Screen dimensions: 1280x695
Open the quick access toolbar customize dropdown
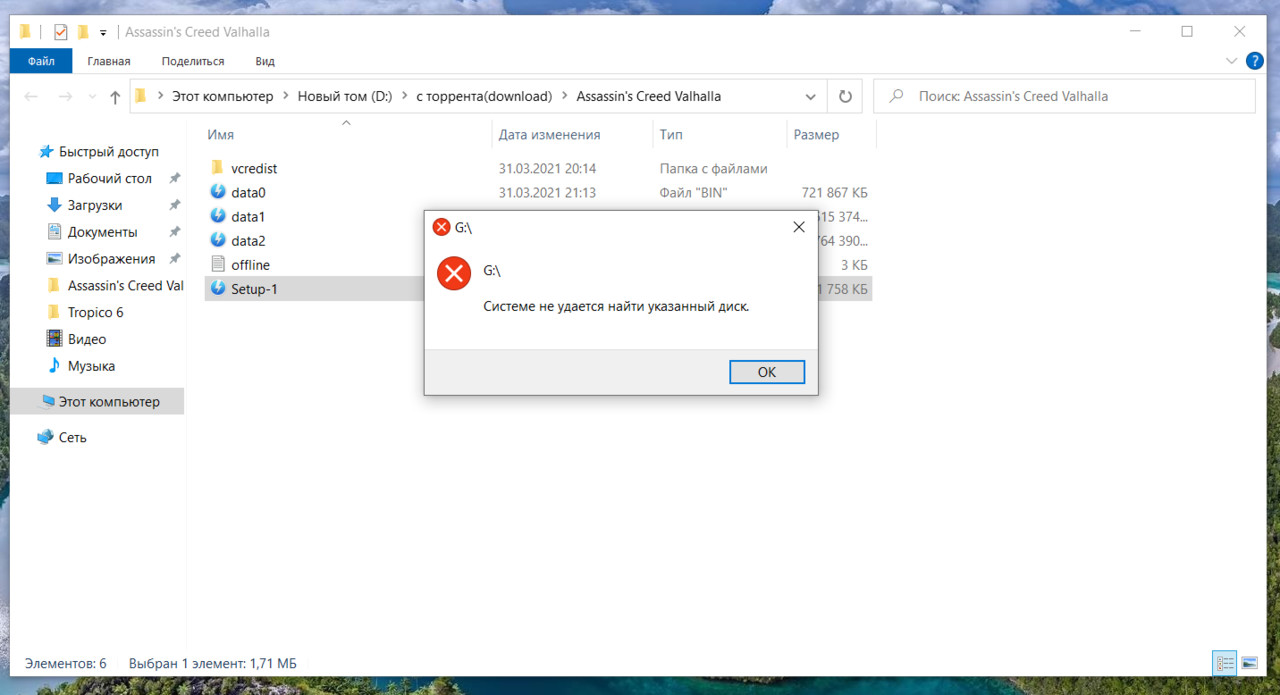(103, 33)
